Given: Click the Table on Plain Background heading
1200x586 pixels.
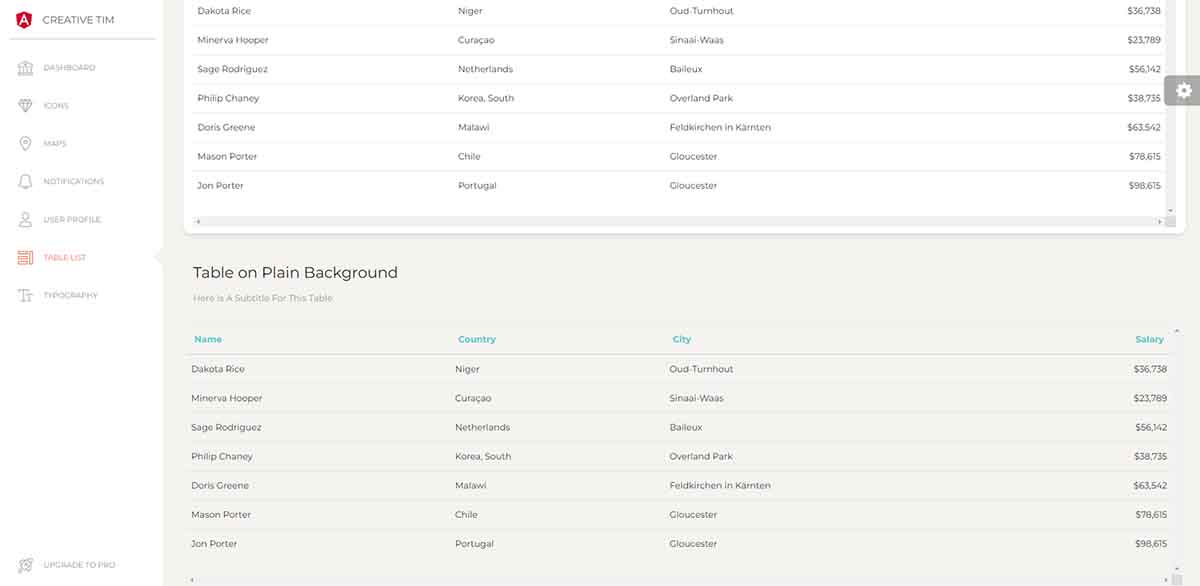Looking at the screenshot, I should pyautogui.click(x=295, y=272).
